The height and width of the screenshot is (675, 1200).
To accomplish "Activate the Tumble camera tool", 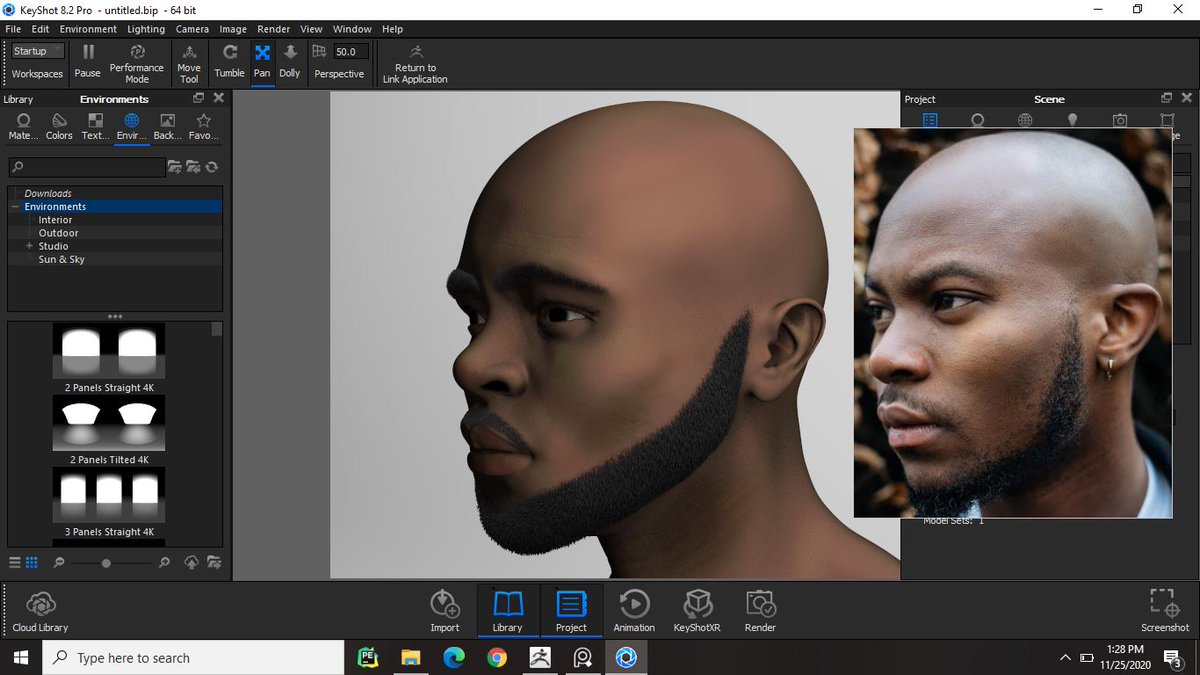I will click(x=229, y=61).
